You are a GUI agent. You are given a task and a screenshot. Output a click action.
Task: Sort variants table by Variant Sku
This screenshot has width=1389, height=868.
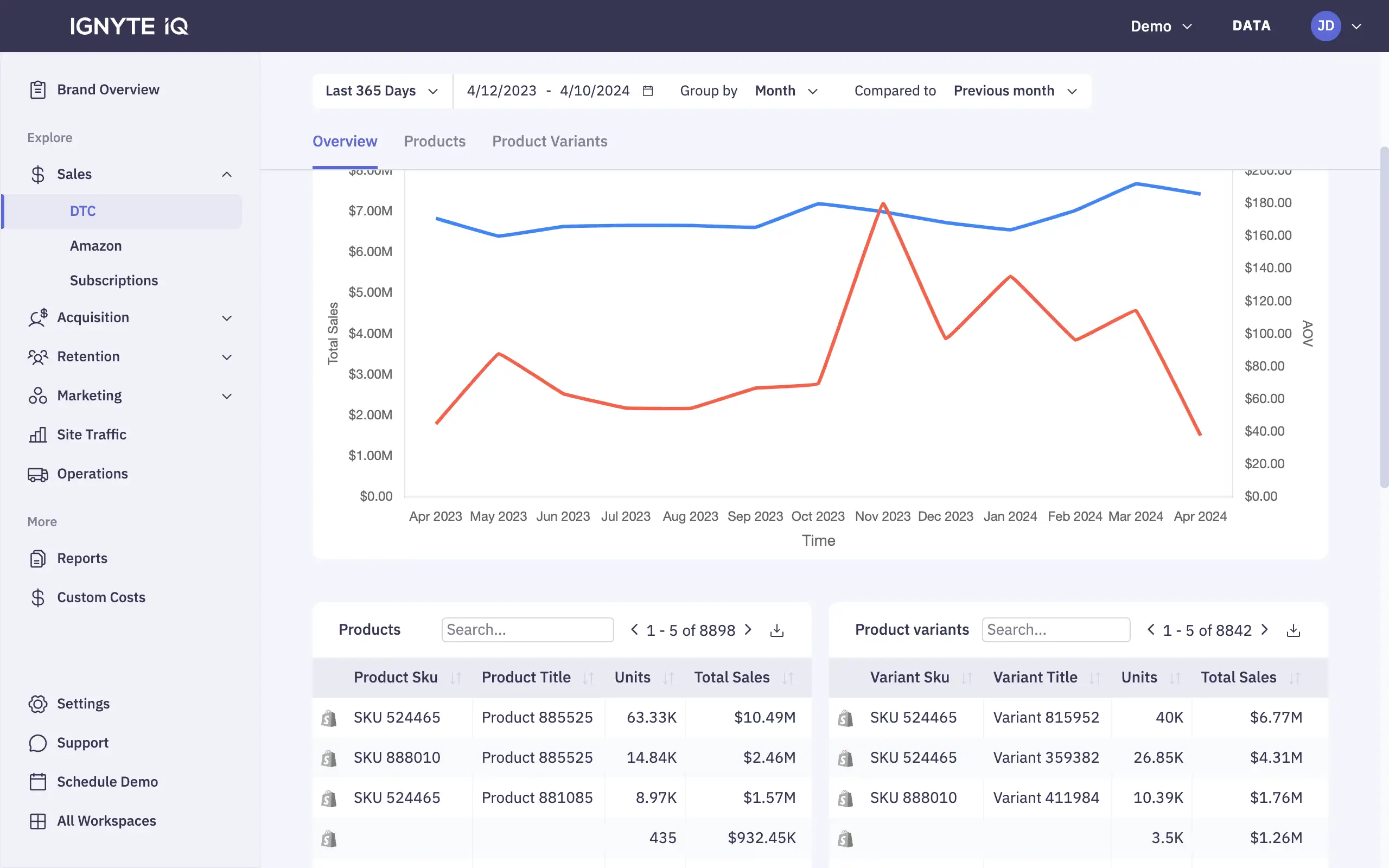click(967, 678)
